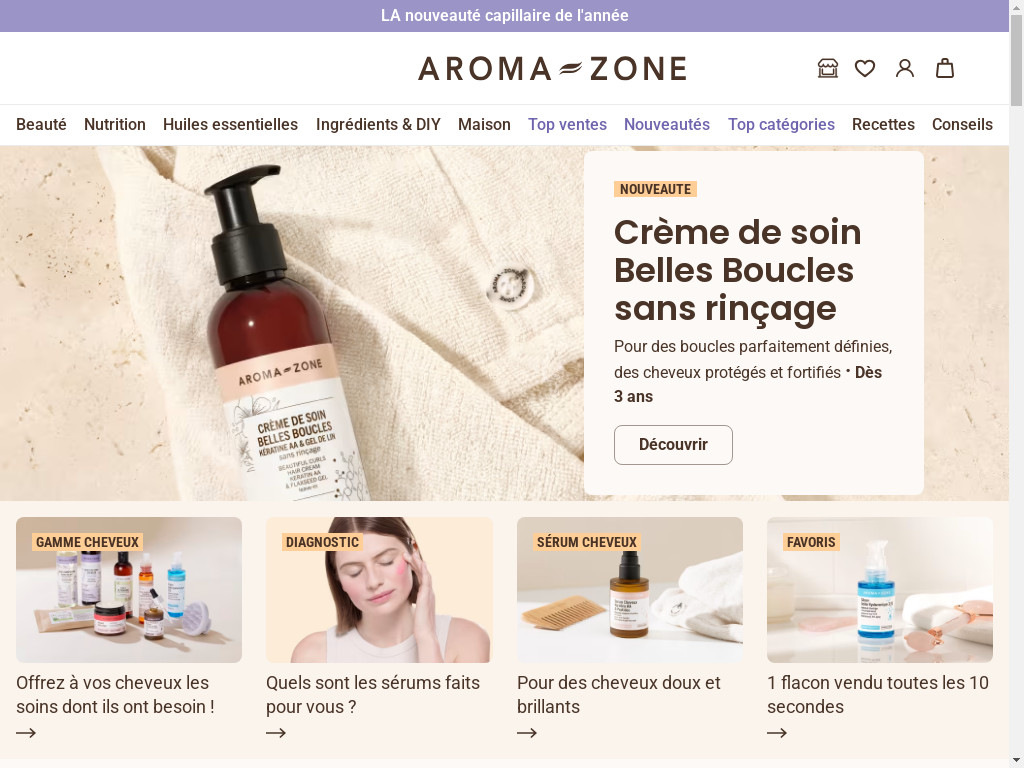Click the Aroma-Zone logo

point(552,69)
